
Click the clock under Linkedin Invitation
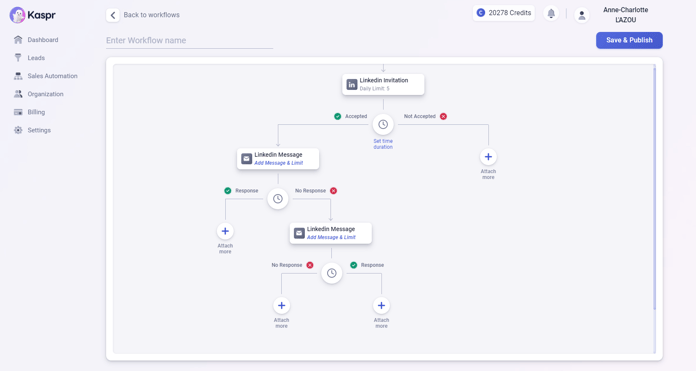[x=383, y=125]
